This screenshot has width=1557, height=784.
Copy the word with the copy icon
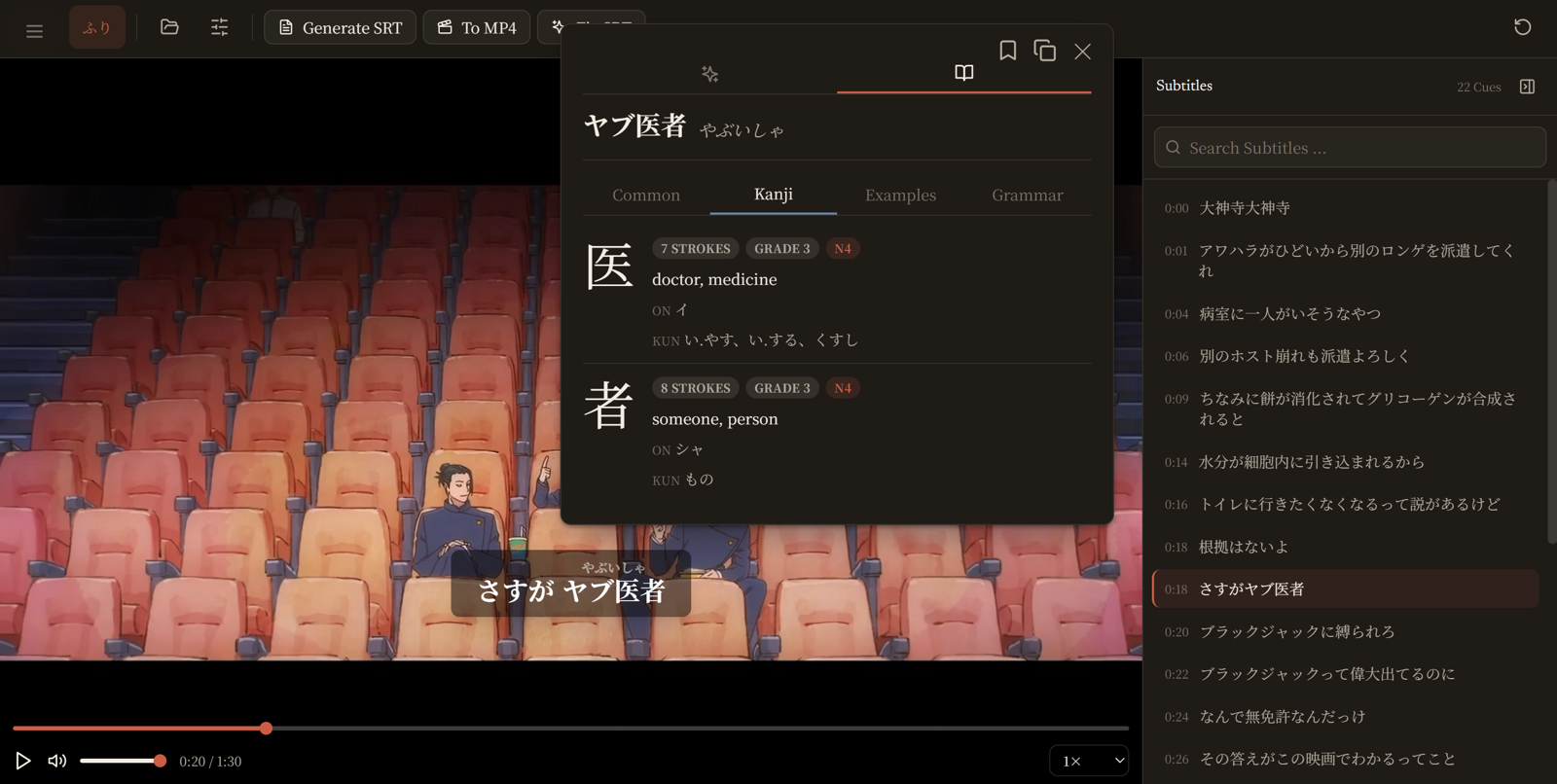click(1044, 51)
